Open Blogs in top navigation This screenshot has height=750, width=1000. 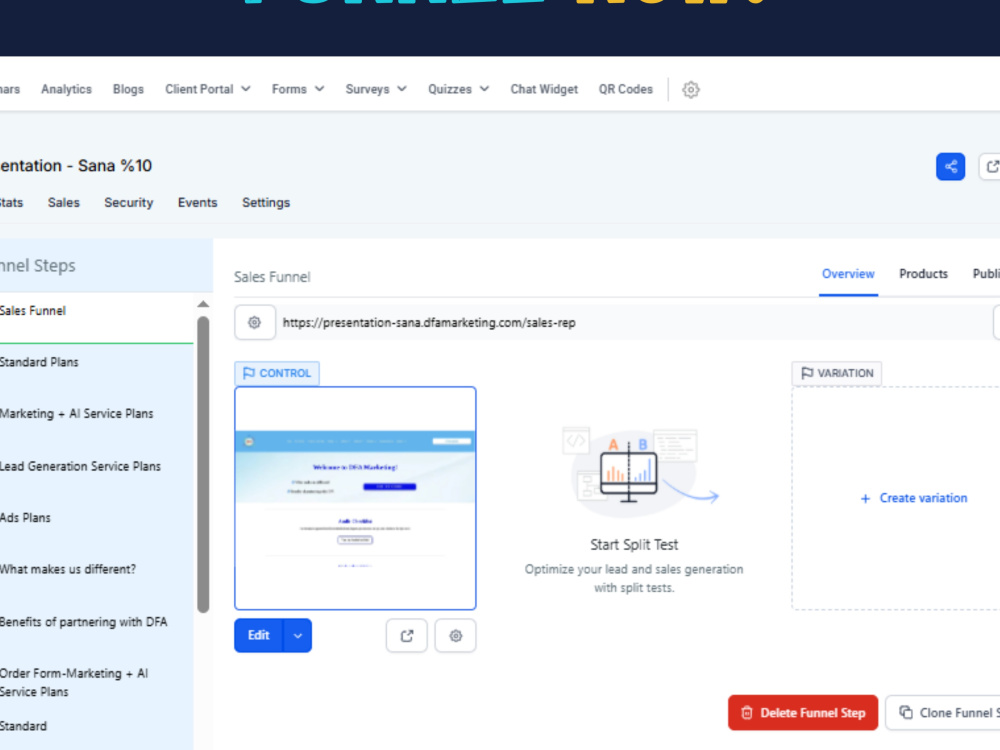[128, 89]
